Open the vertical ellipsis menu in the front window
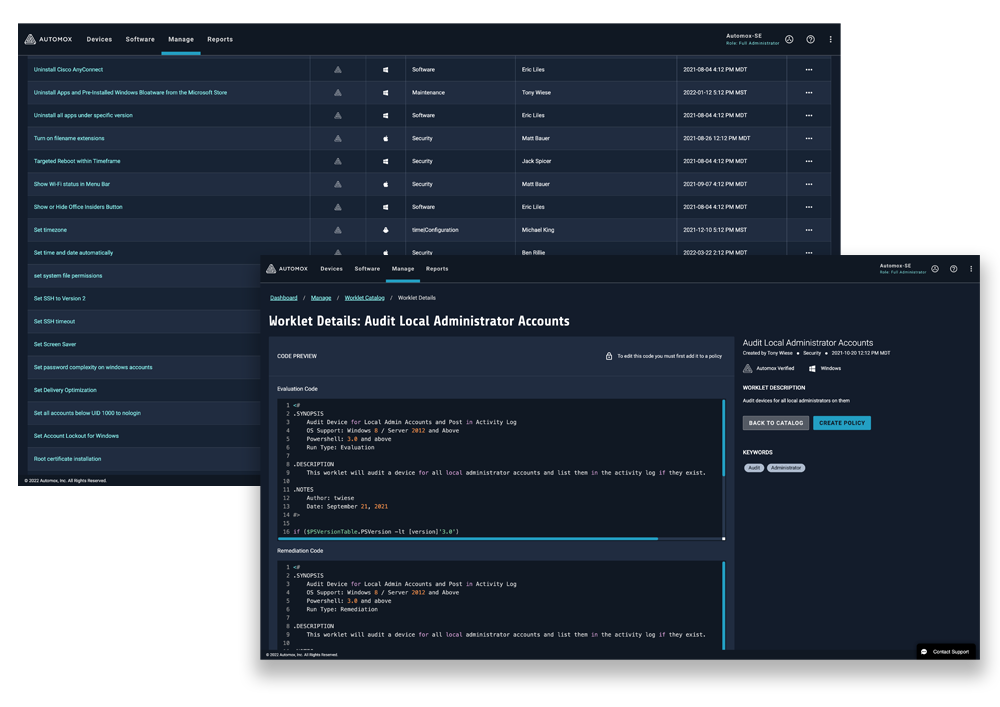Image resolution: width=1000 pixels, height=707 pixels. pos(971,269)
